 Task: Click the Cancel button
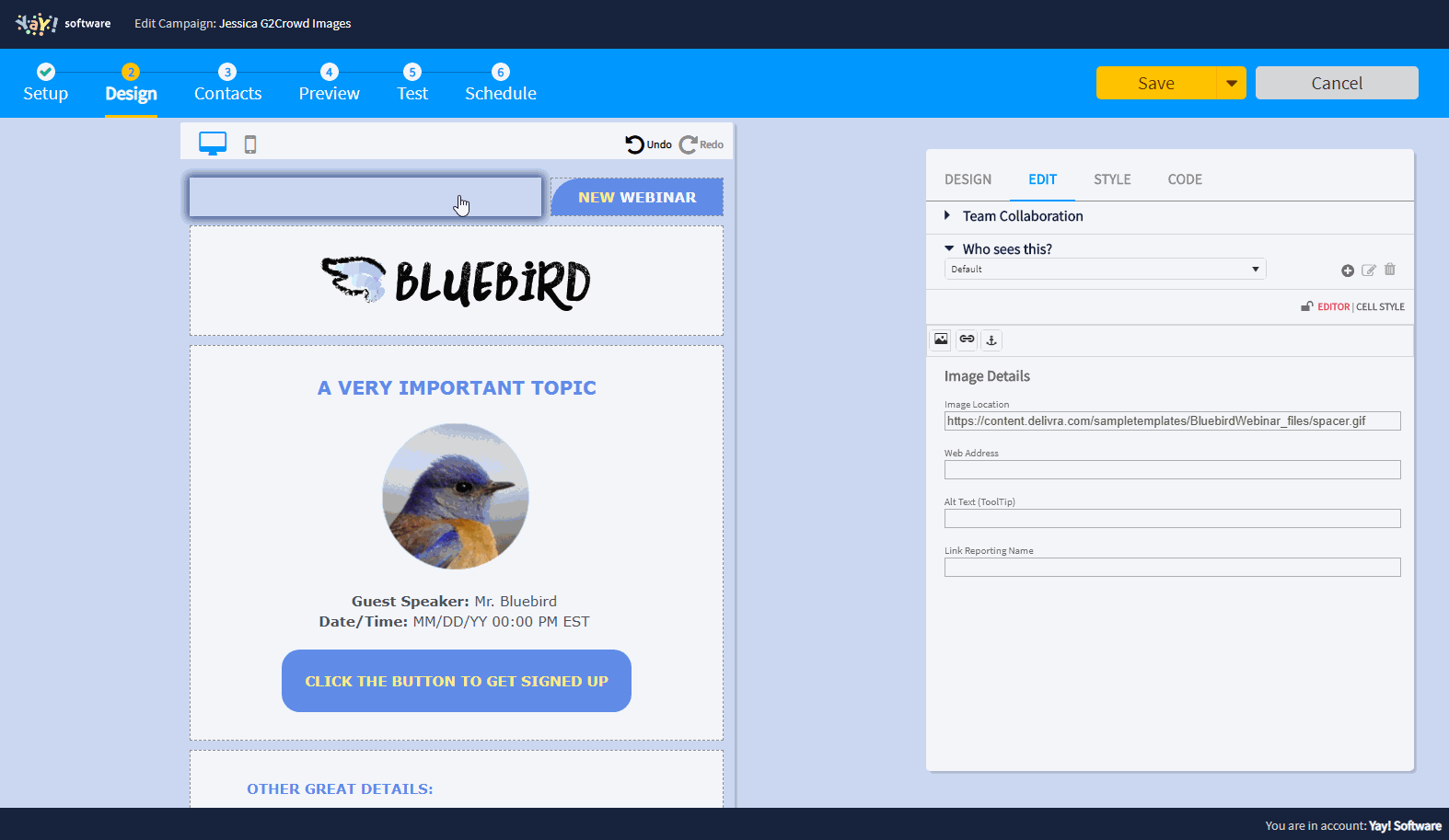point(1337,83)
